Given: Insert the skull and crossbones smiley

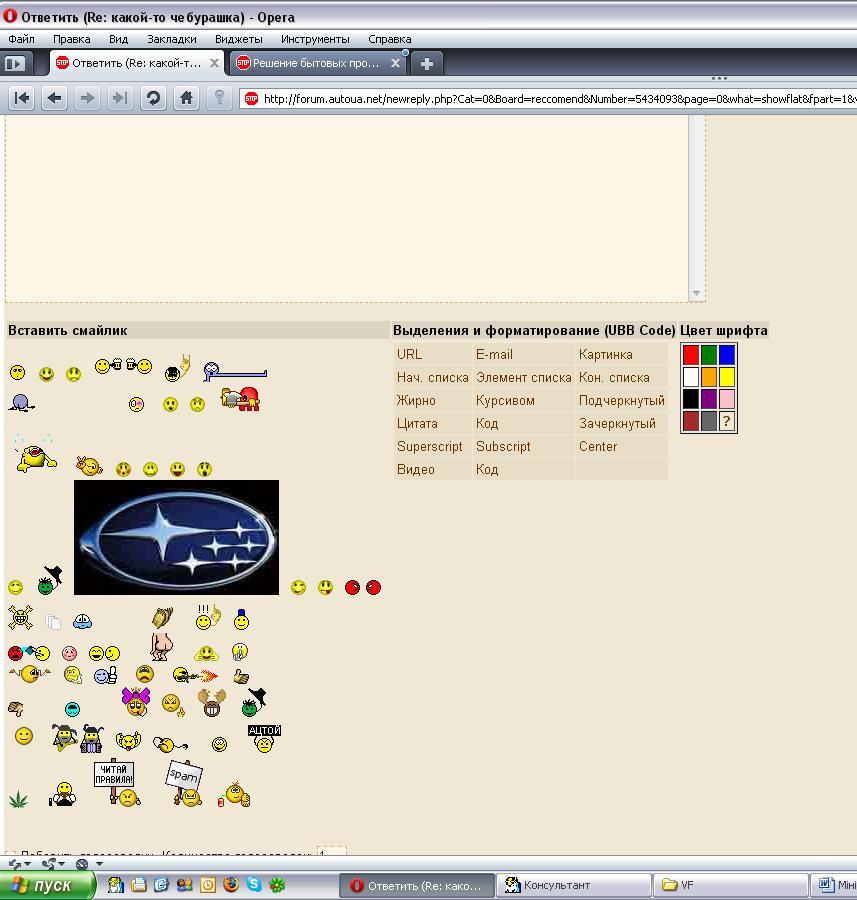Looking at the screenshot, I should 20,618.
